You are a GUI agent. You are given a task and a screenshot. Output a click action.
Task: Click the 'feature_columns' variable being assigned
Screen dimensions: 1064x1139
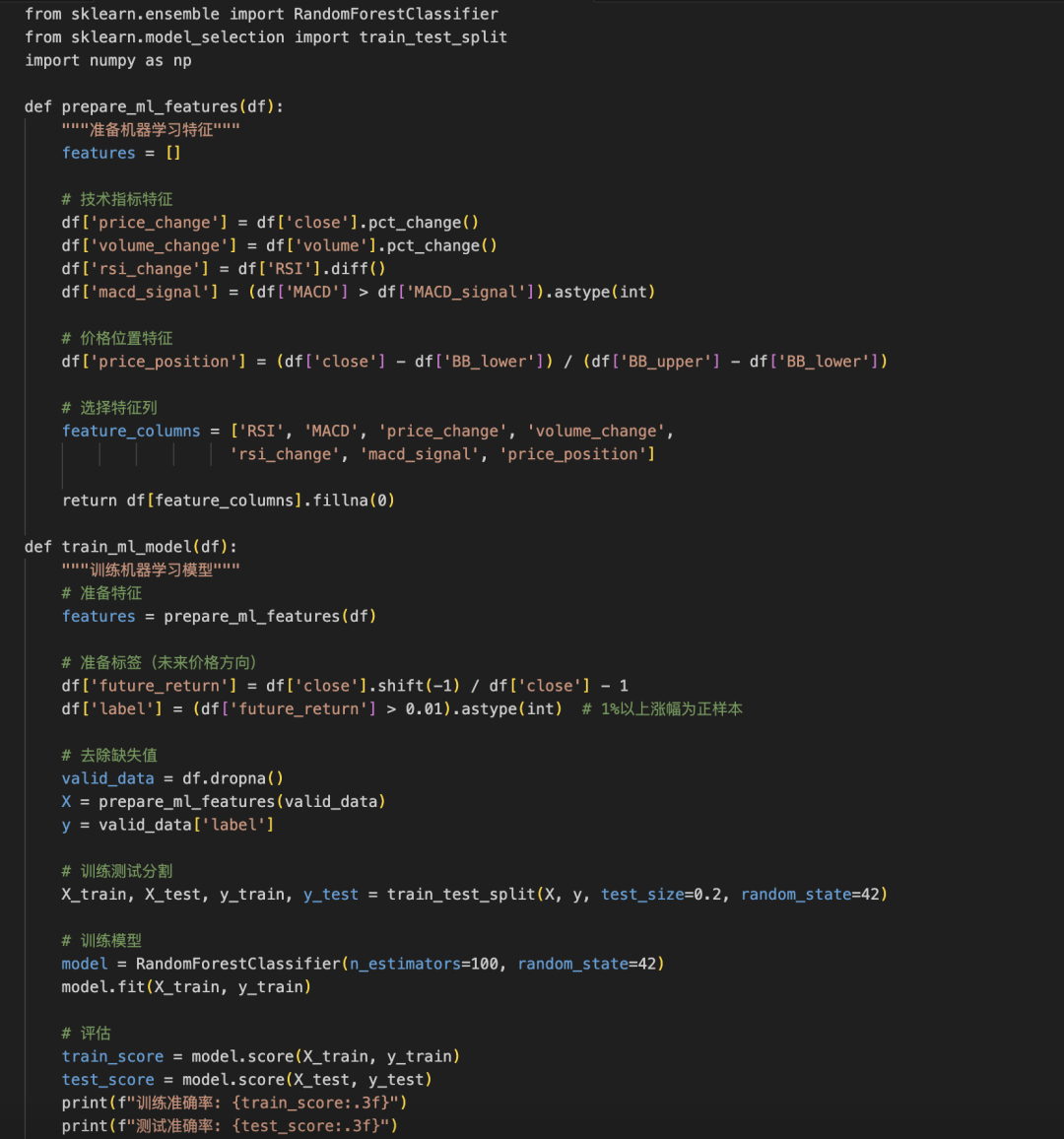(x=131, y=431)
